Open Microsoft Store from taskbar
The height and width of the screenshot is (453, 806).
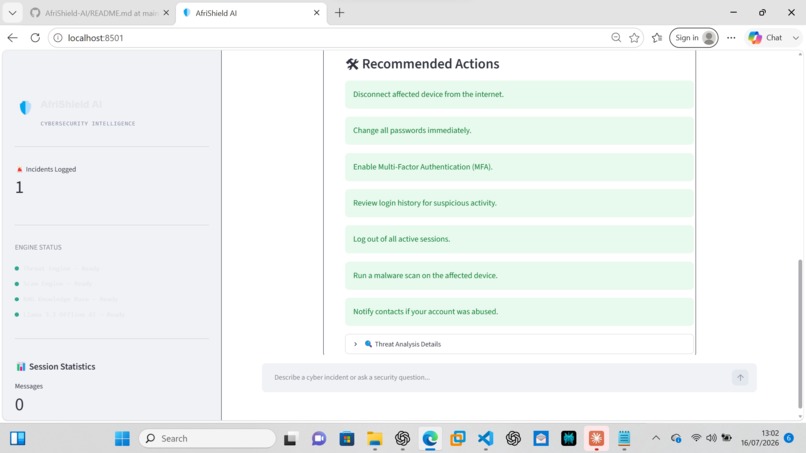click(346, 439)
